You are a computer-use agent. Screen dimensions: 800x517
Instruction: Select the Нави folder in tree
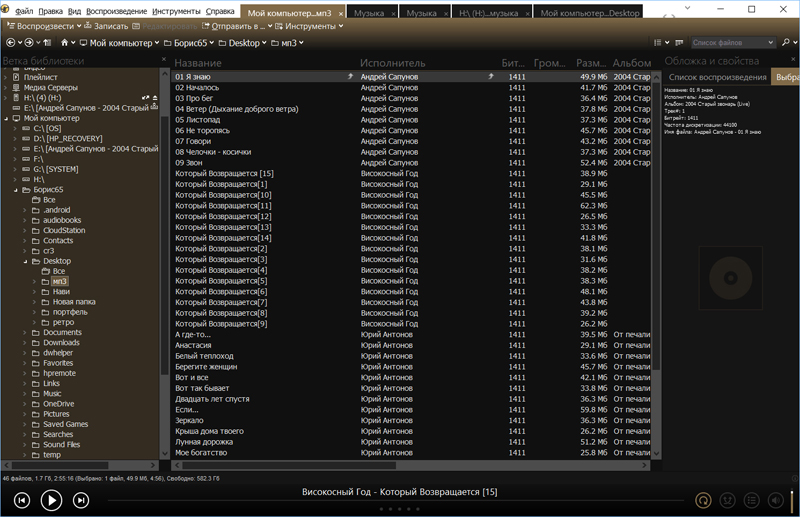click(61, 291)
